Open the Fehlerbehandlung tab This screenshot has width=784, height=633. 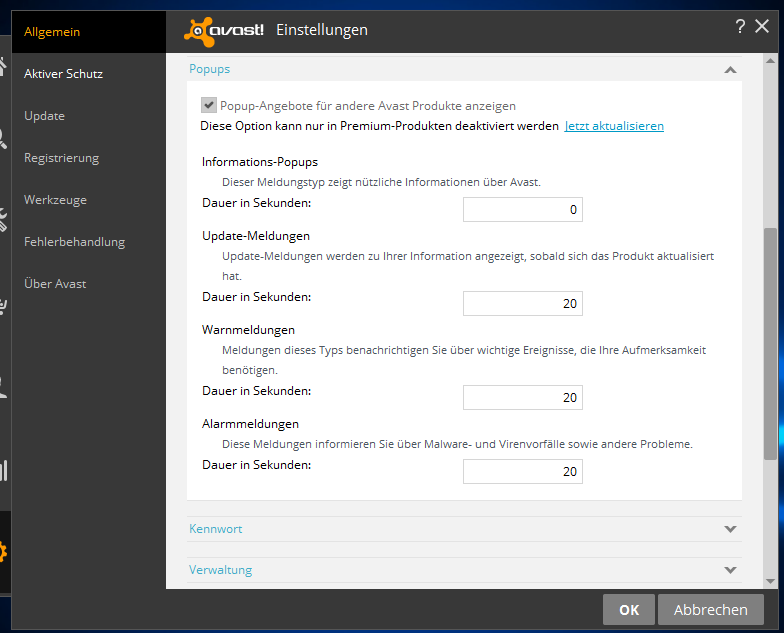tap(89, 242)
